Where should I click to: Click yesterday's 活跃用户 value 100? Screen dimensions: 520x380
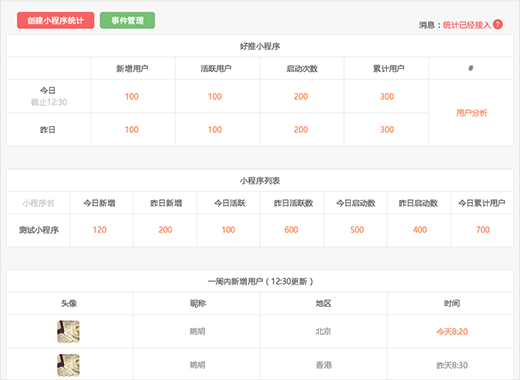click(215, 130)
